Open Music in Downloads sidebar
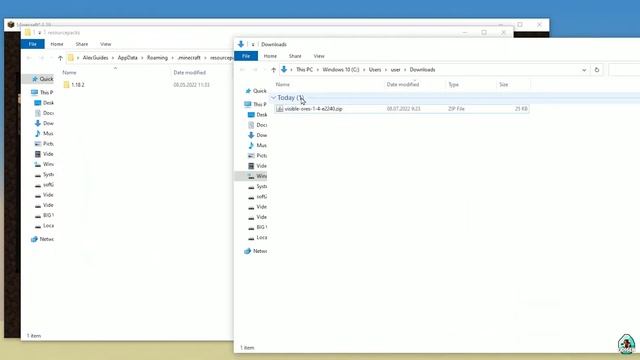 click(258, 145)
